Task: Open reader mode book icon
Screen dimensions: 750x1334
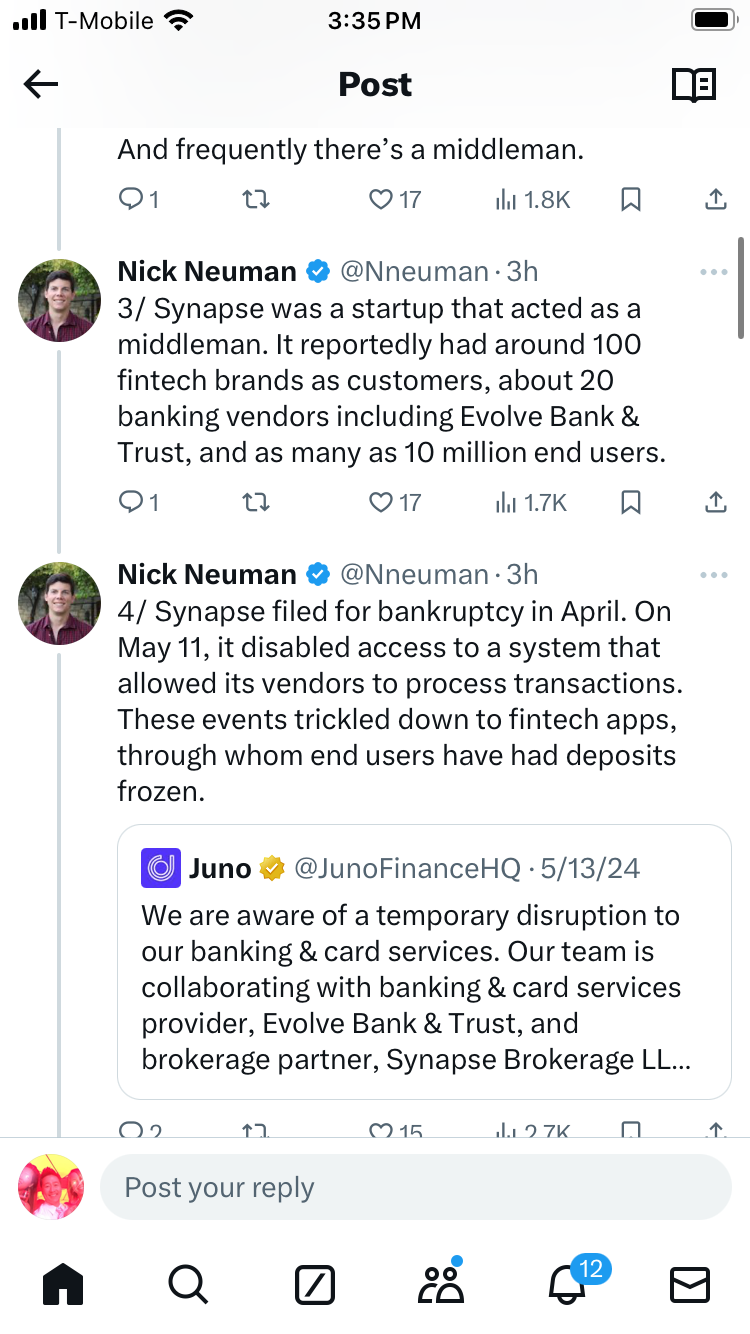Action: 693,85
